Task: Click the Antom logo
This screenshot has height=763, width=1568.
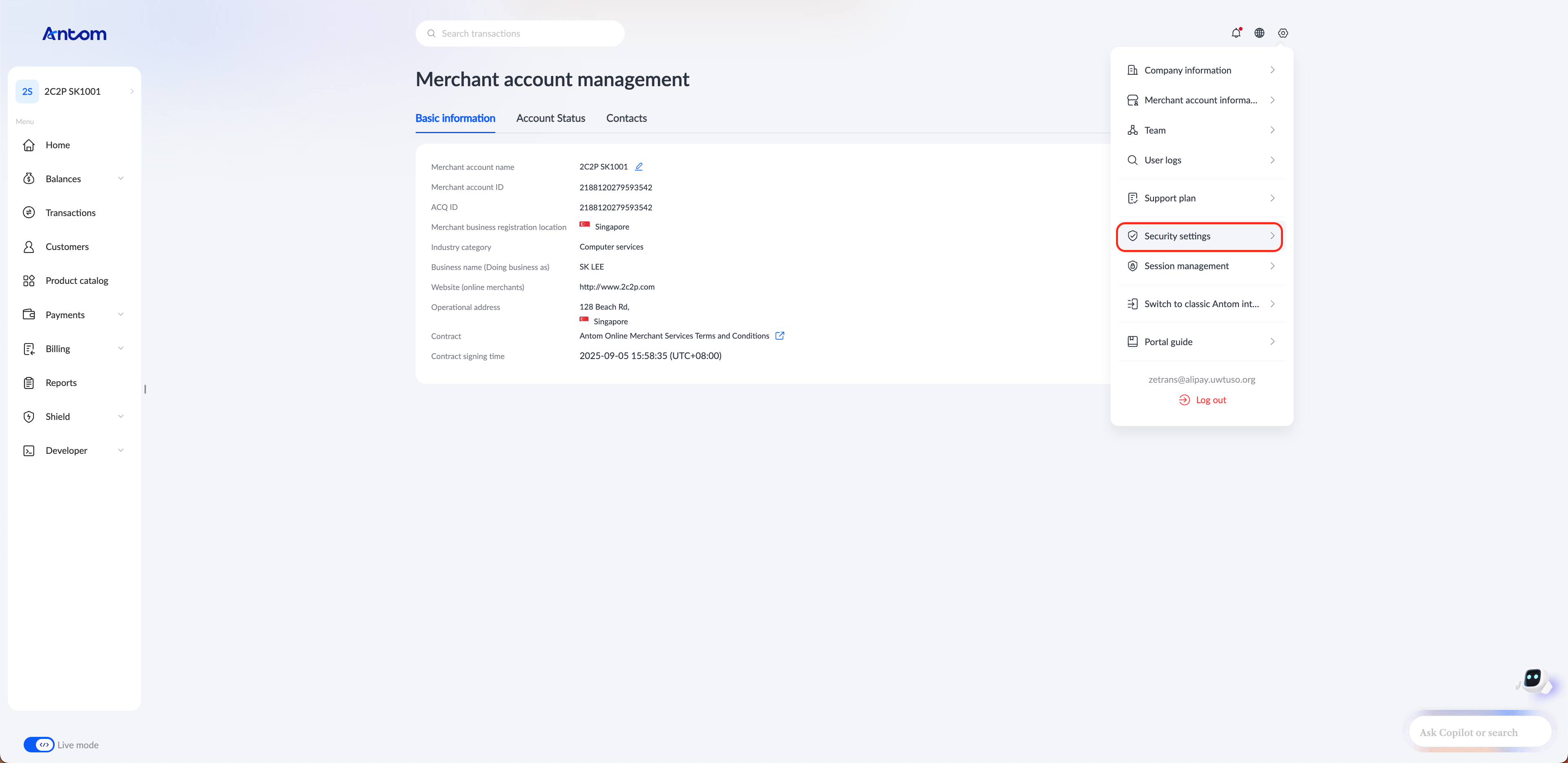Action: point(74,34)
